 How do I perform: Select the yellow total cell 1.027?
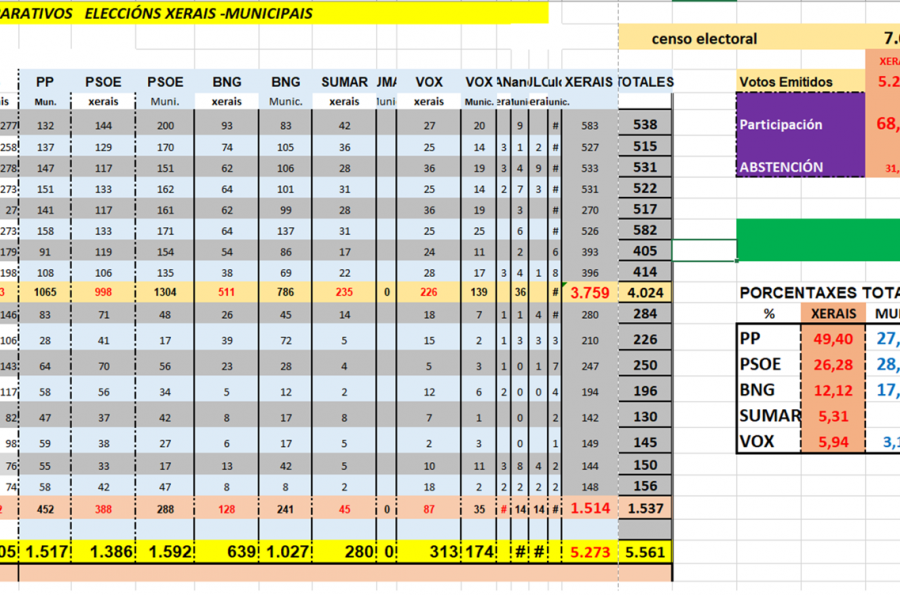click(285, 552)
